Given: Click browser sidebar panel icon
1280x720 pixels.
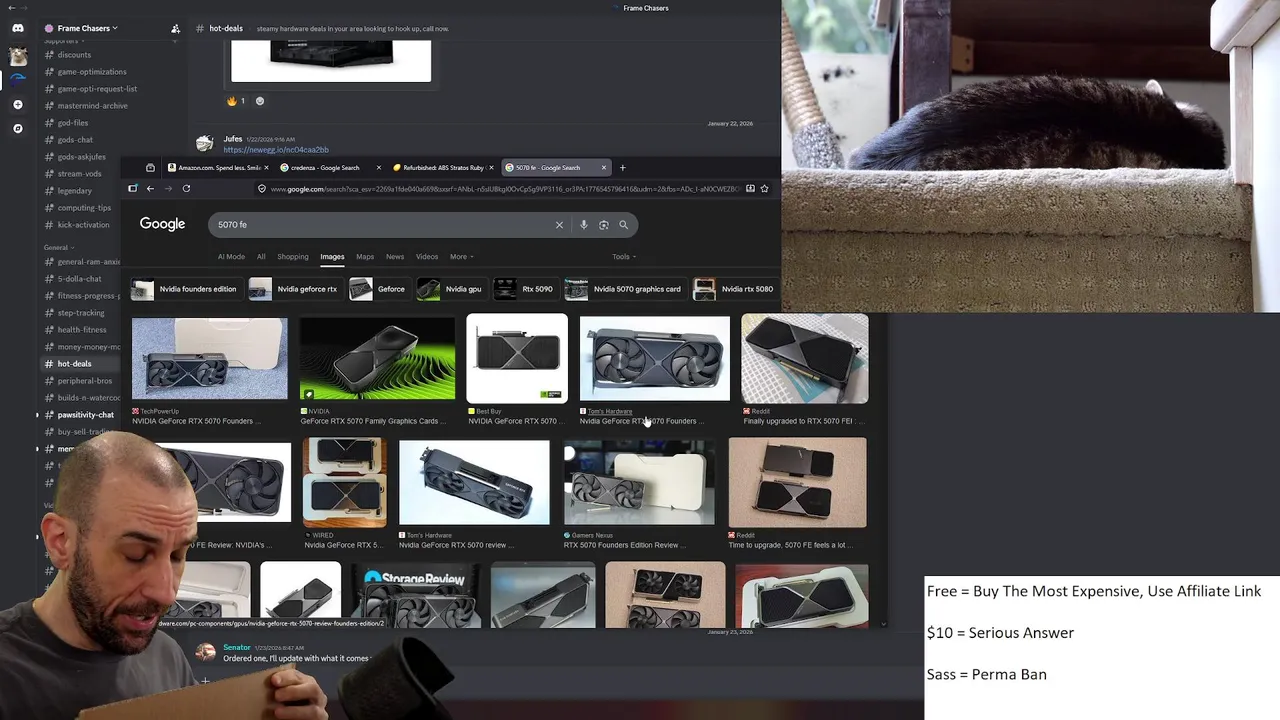Looking at the screenshot, I should (x=132, y=188).
